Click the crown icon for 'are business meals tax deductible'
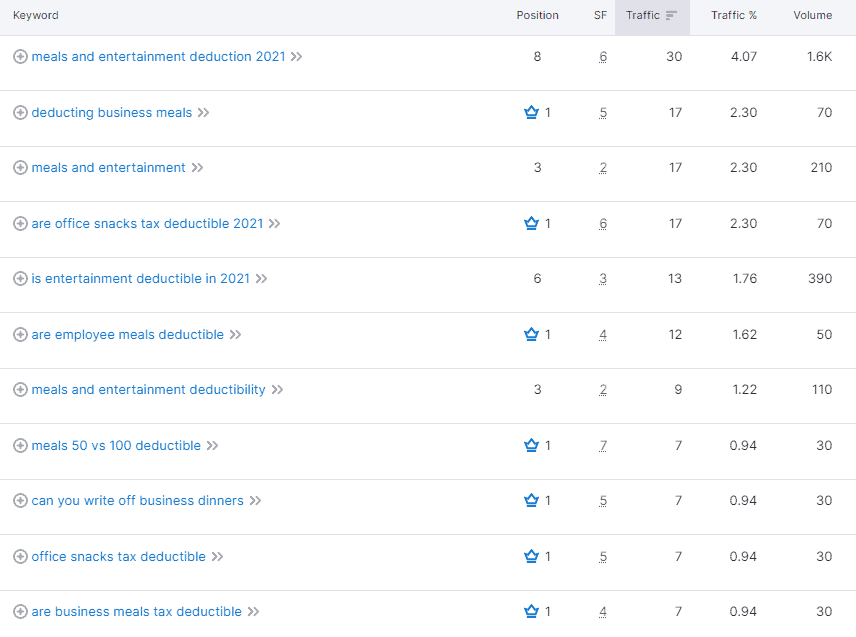Viewport: 856px width, 637px height. tap(531, 611)
